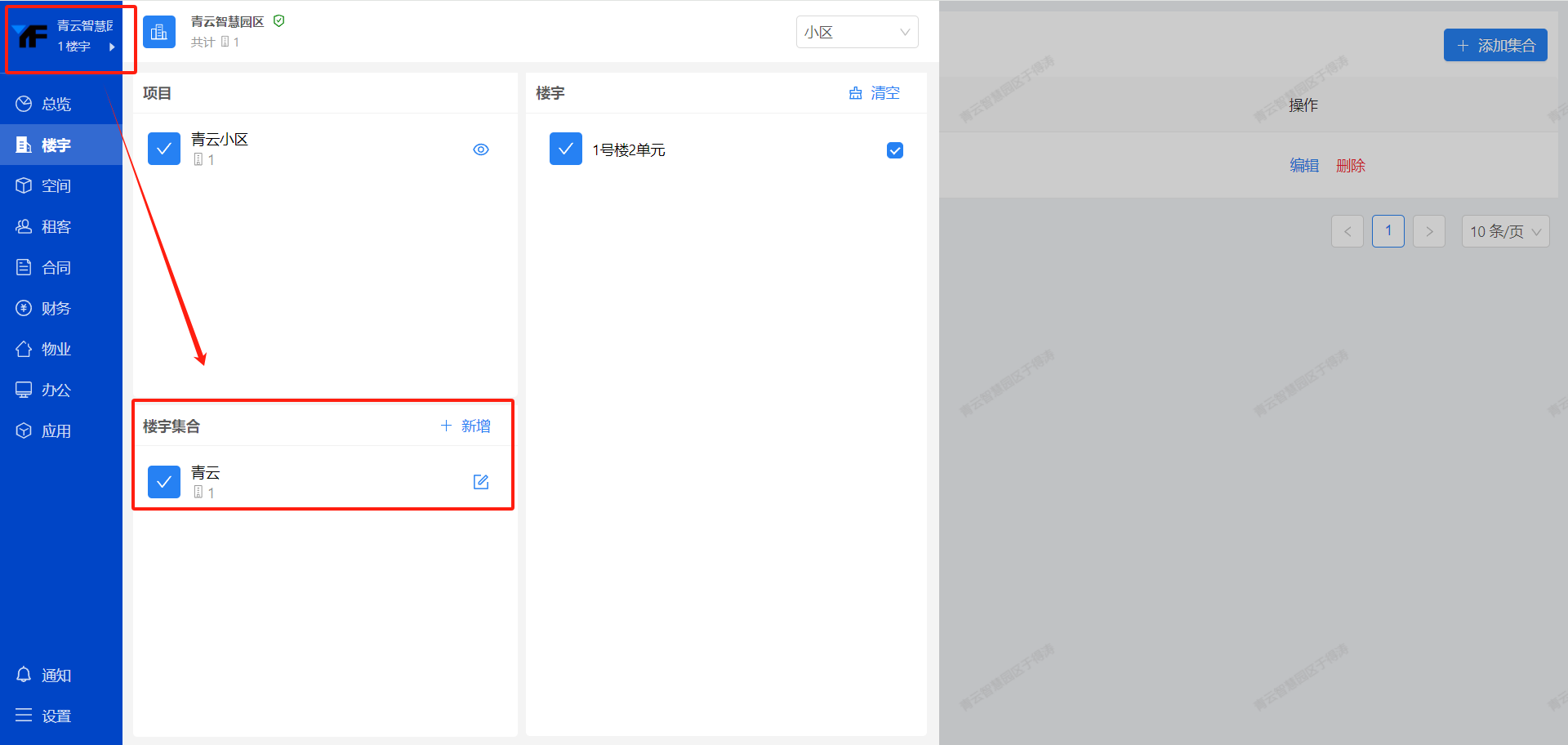Toggle the 青云小区 project checkbox
The image size is (1568, 745).
(x=164, y=149)
